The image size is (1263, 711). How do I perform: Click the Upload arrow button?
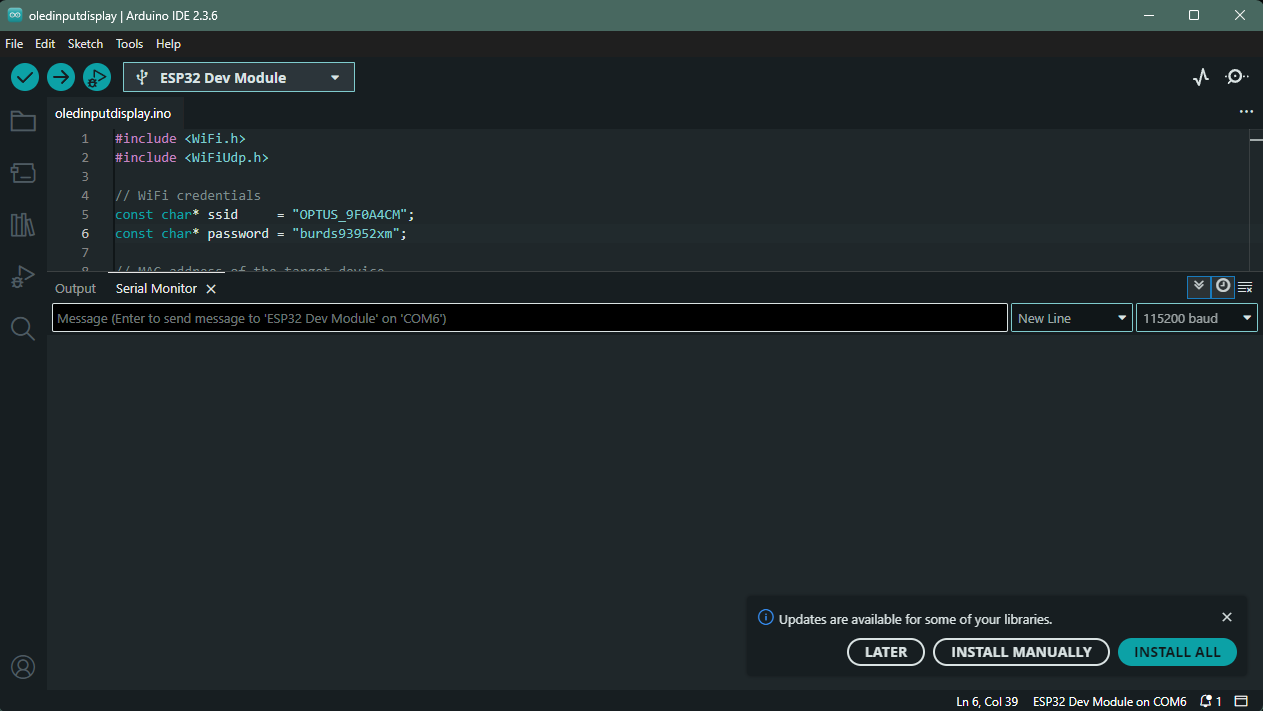61,77
